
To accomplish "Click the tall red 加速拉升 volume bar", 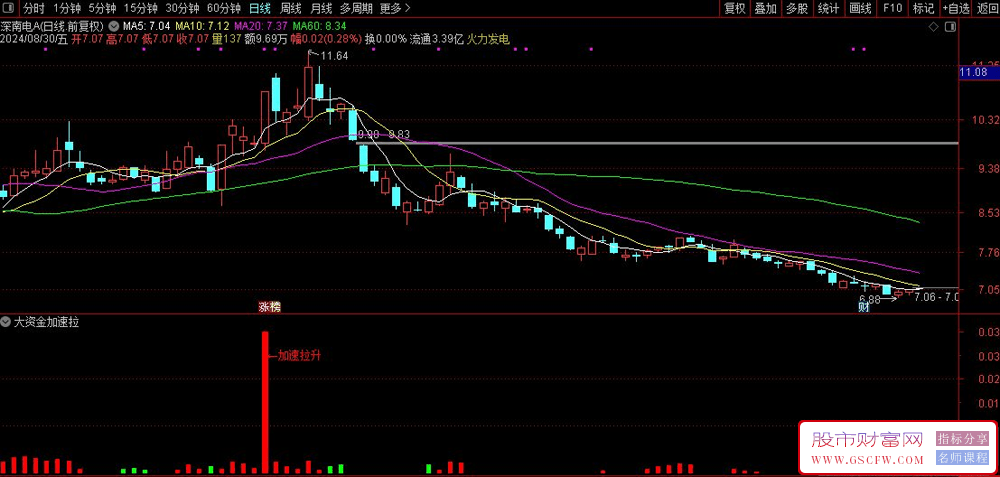I will (265, 402).
